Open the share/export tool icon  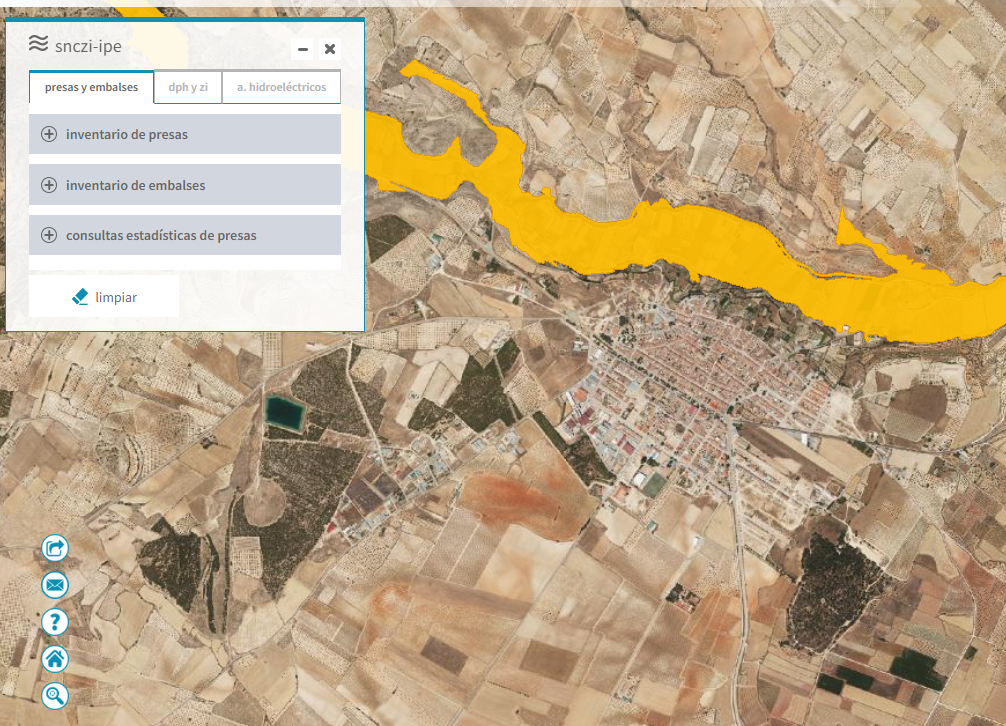54,547
